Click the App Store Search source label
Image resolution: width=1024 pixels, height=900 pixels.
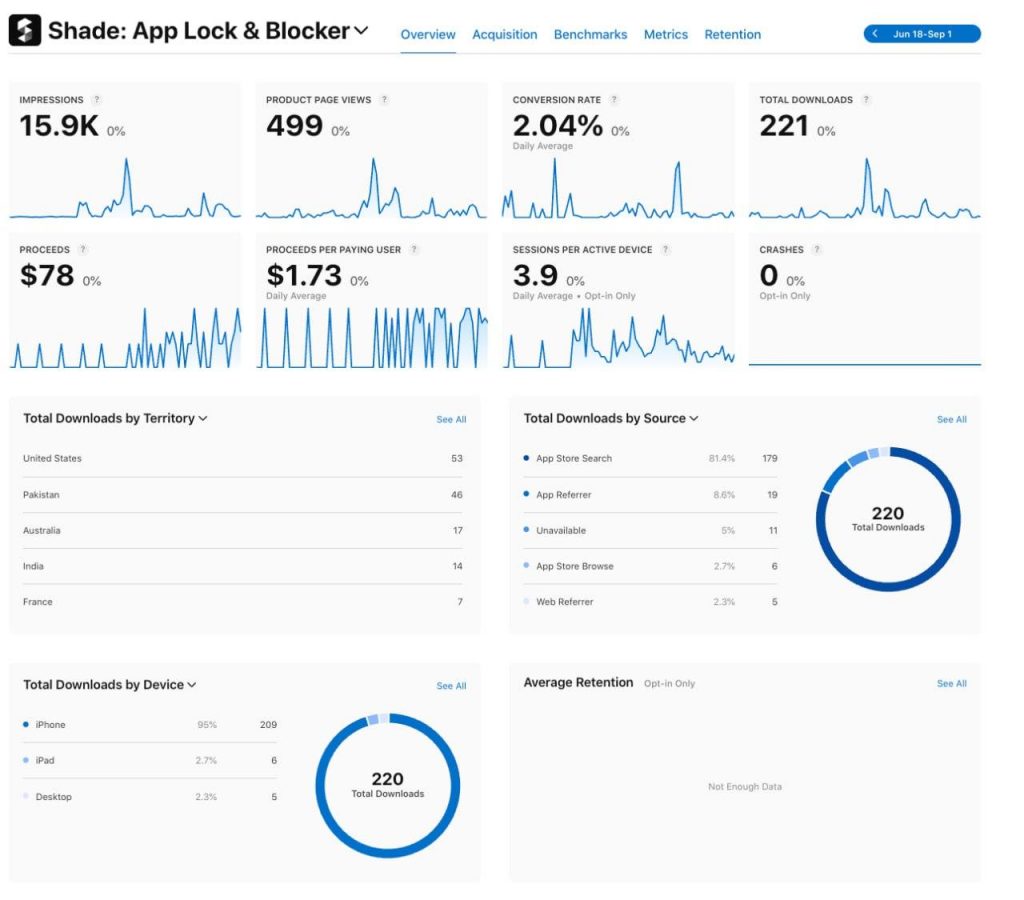[x=574, y=458]
